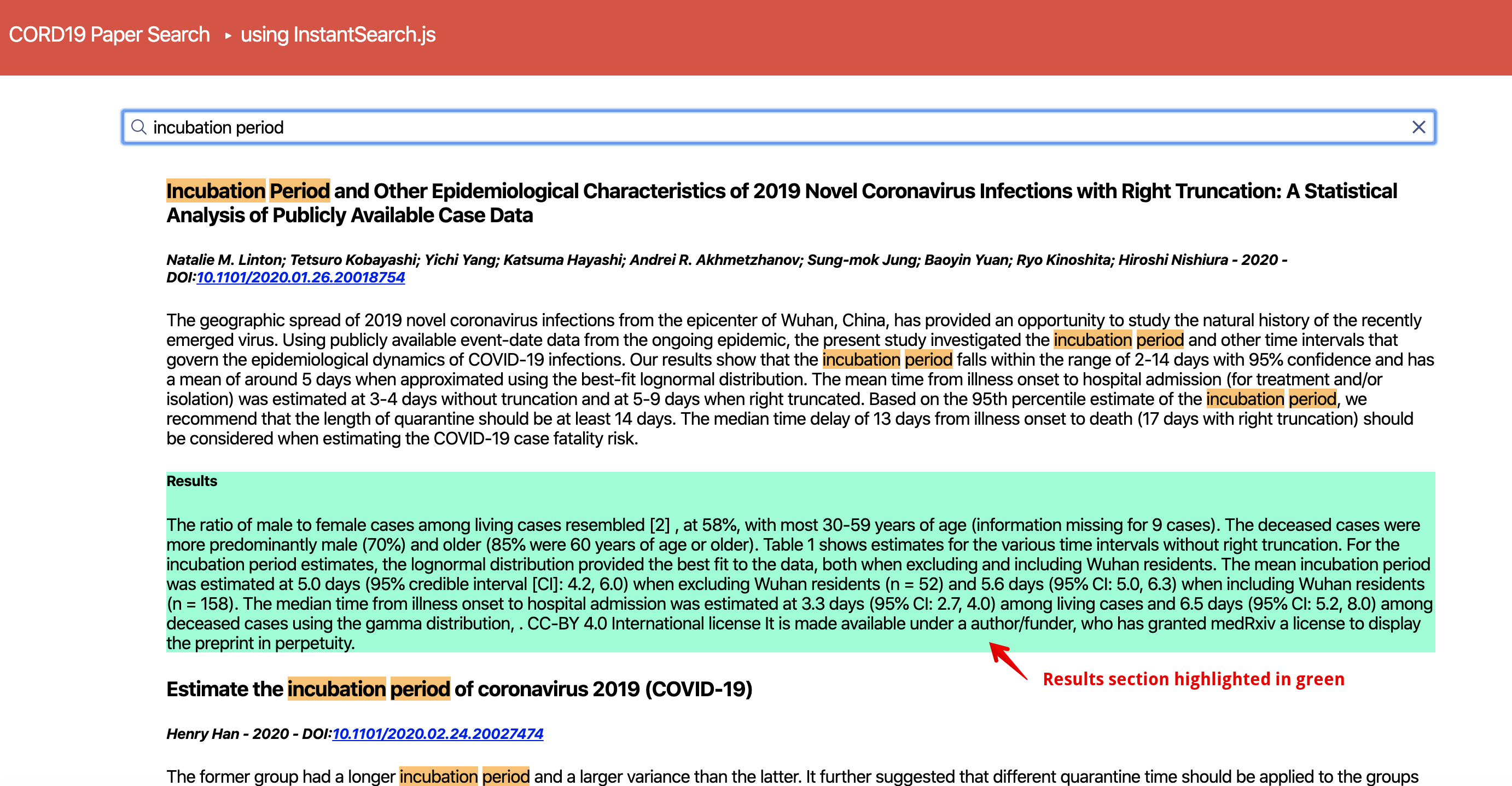Click the red annotation arrow
The height and width of the screenshot is (786, 1512).
coord(1007,661)
